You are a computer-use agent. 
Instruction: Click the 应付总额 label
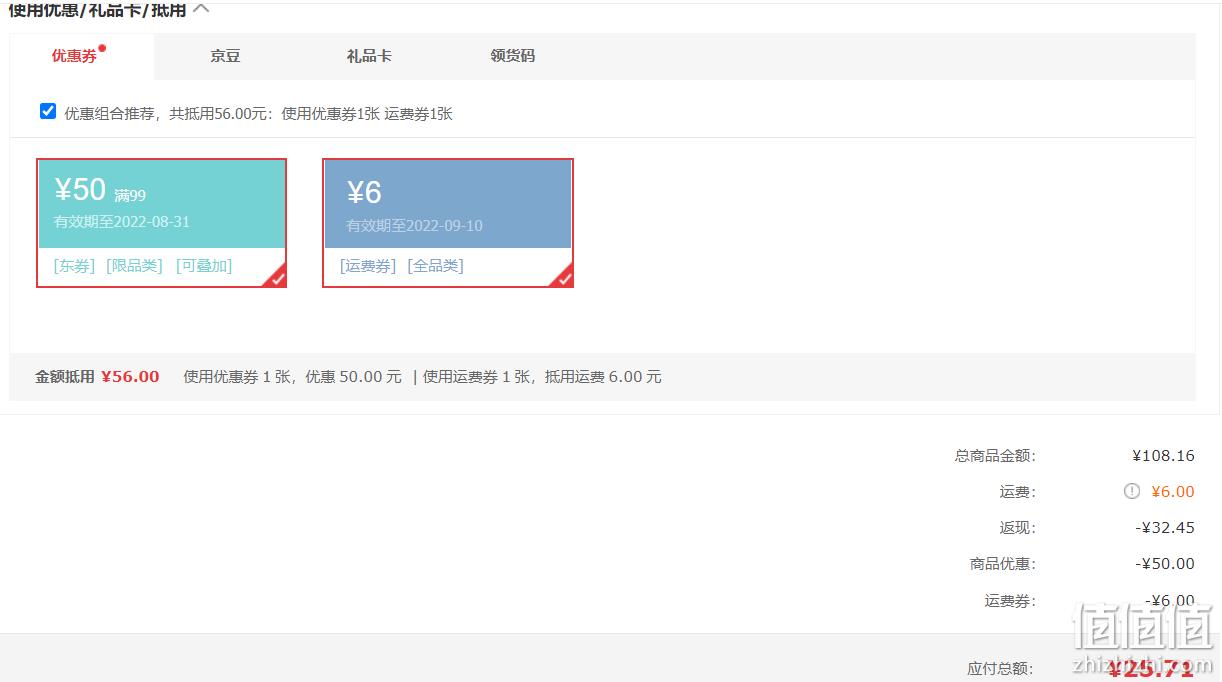click(1000, 668)
